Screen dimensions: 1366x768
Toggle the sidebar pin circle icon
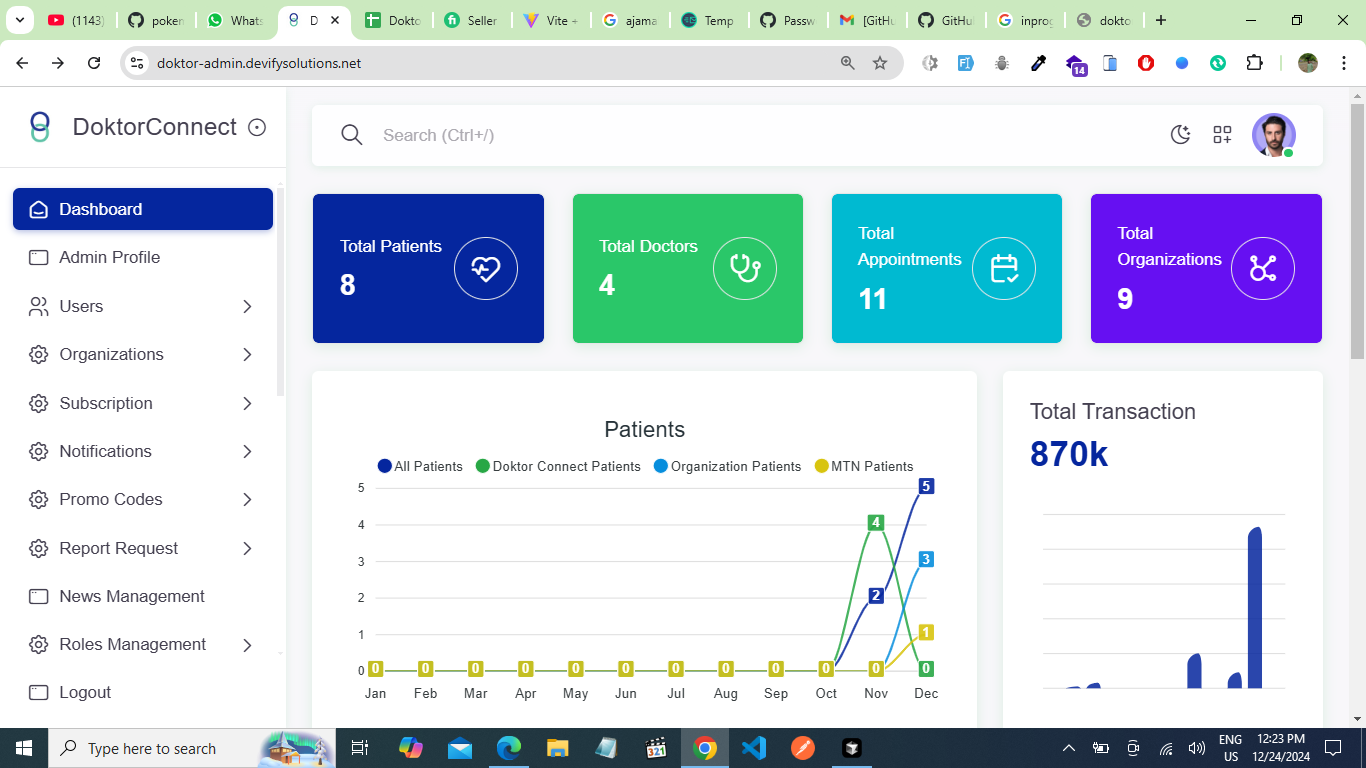click(257, 127)
